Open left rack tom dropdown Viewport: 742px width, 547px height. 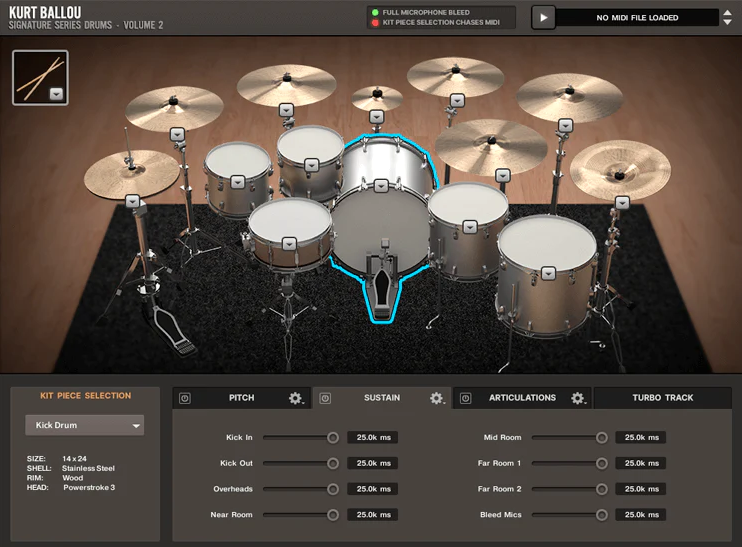pos(238,182)
